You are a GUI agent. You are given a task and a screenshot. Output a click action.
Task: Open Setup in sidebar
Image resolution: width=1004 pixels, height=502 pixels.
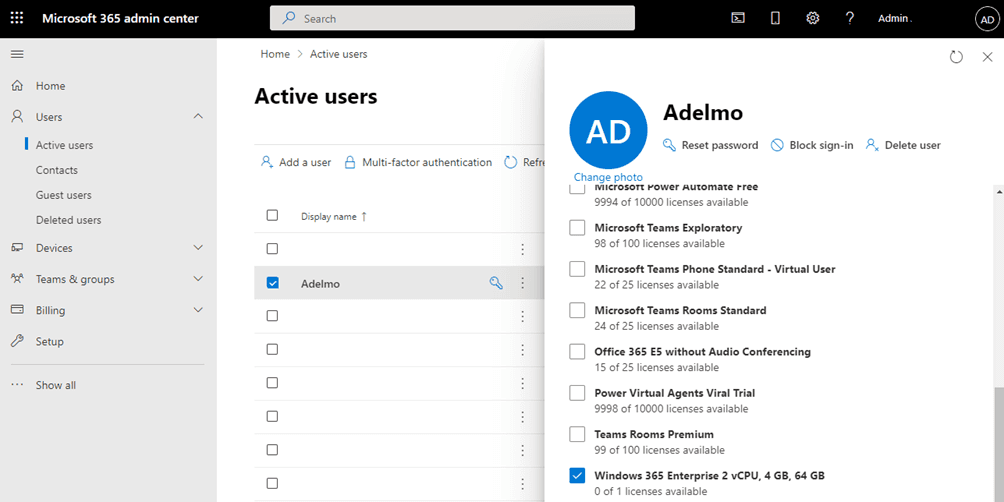49,341
